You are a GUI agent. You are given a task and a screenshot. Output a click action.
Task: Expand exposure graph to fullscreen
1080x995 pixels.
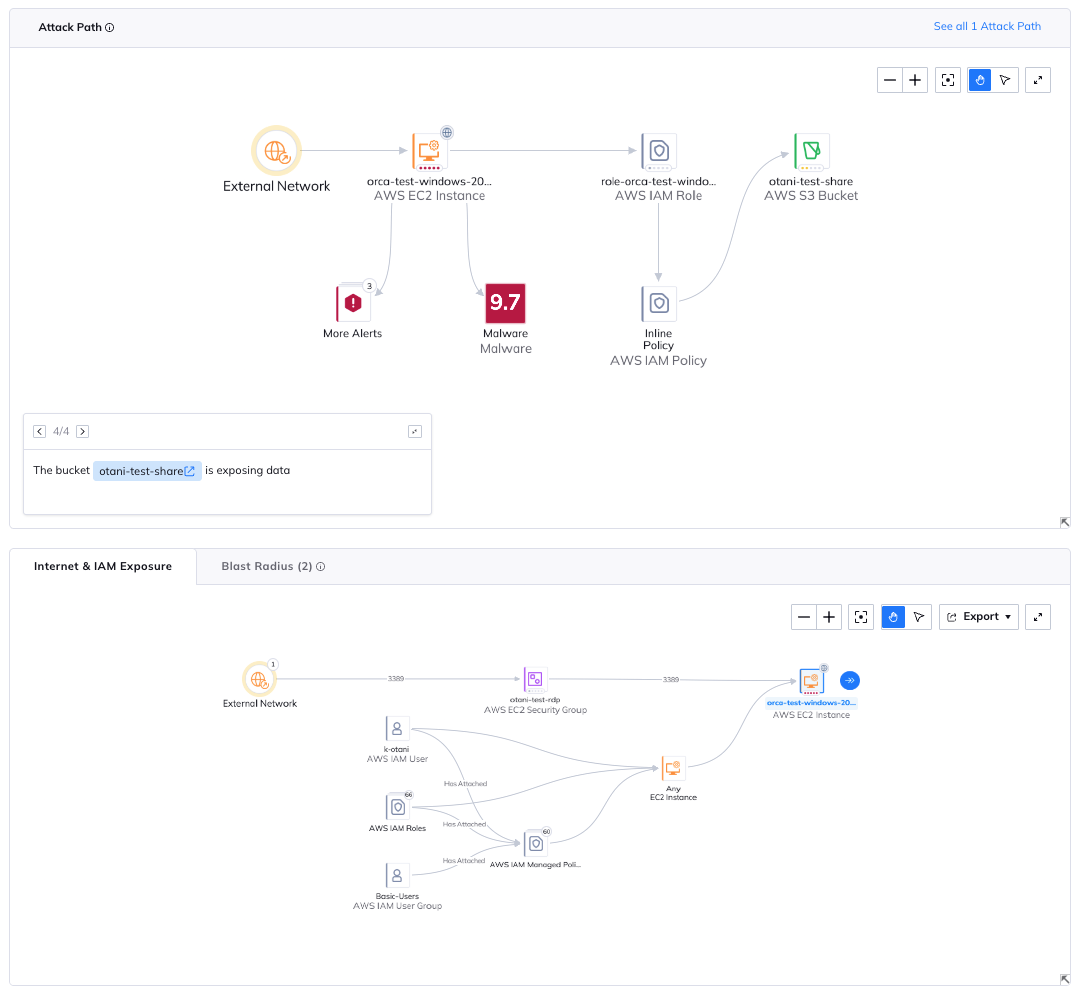1037,617
